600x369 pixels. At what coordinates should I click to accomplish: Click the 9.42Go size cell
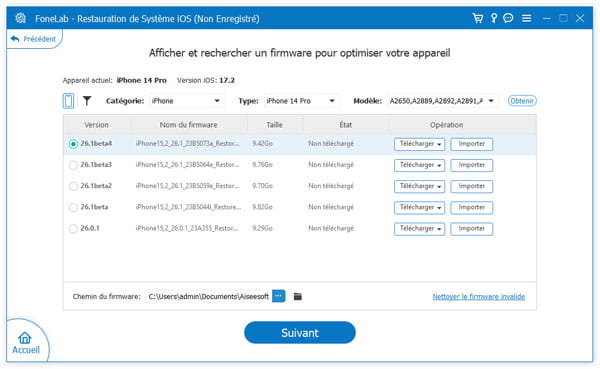tap(262, 144)
